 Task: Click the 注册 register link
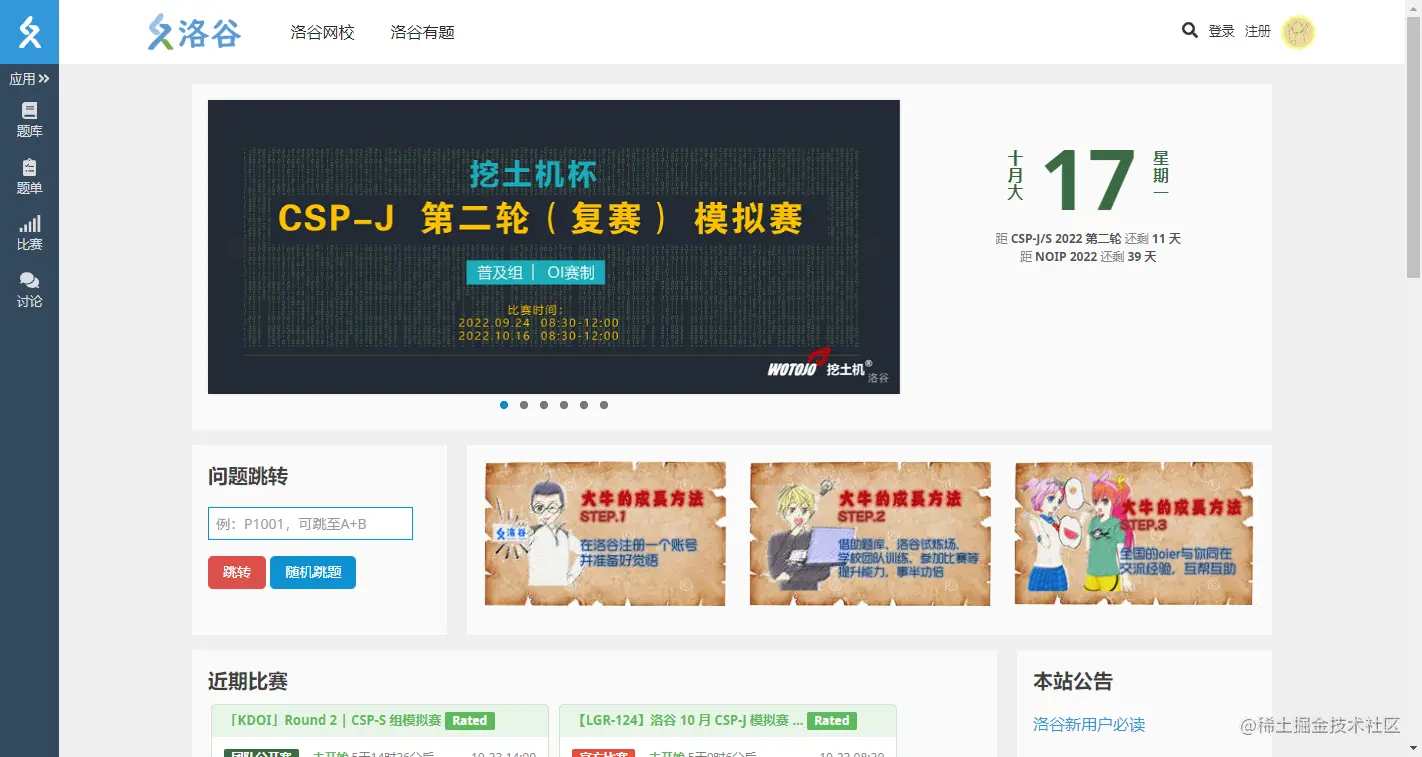point(1257,32)
